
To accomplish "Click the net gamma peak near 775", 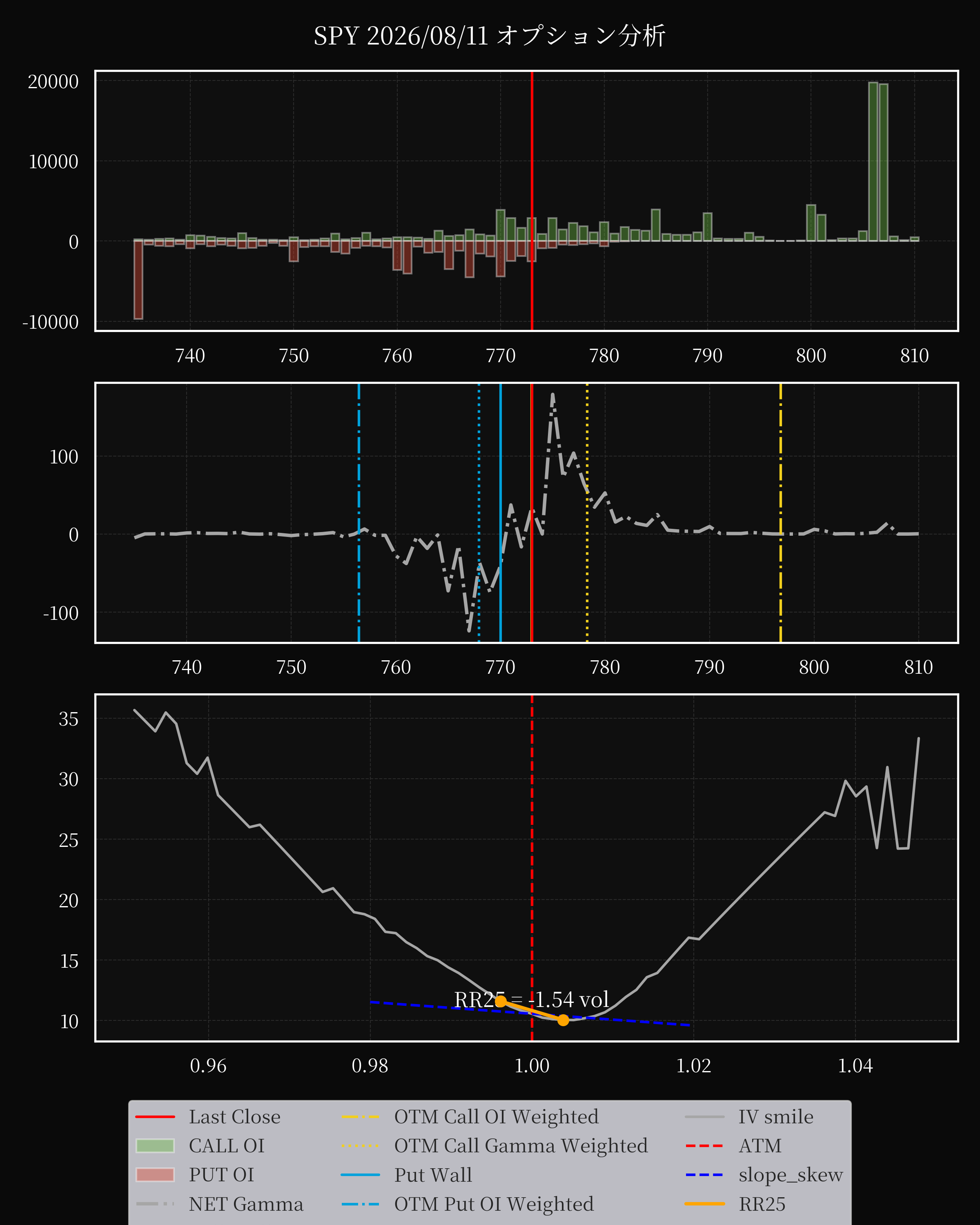I will (x=553, y=394).
